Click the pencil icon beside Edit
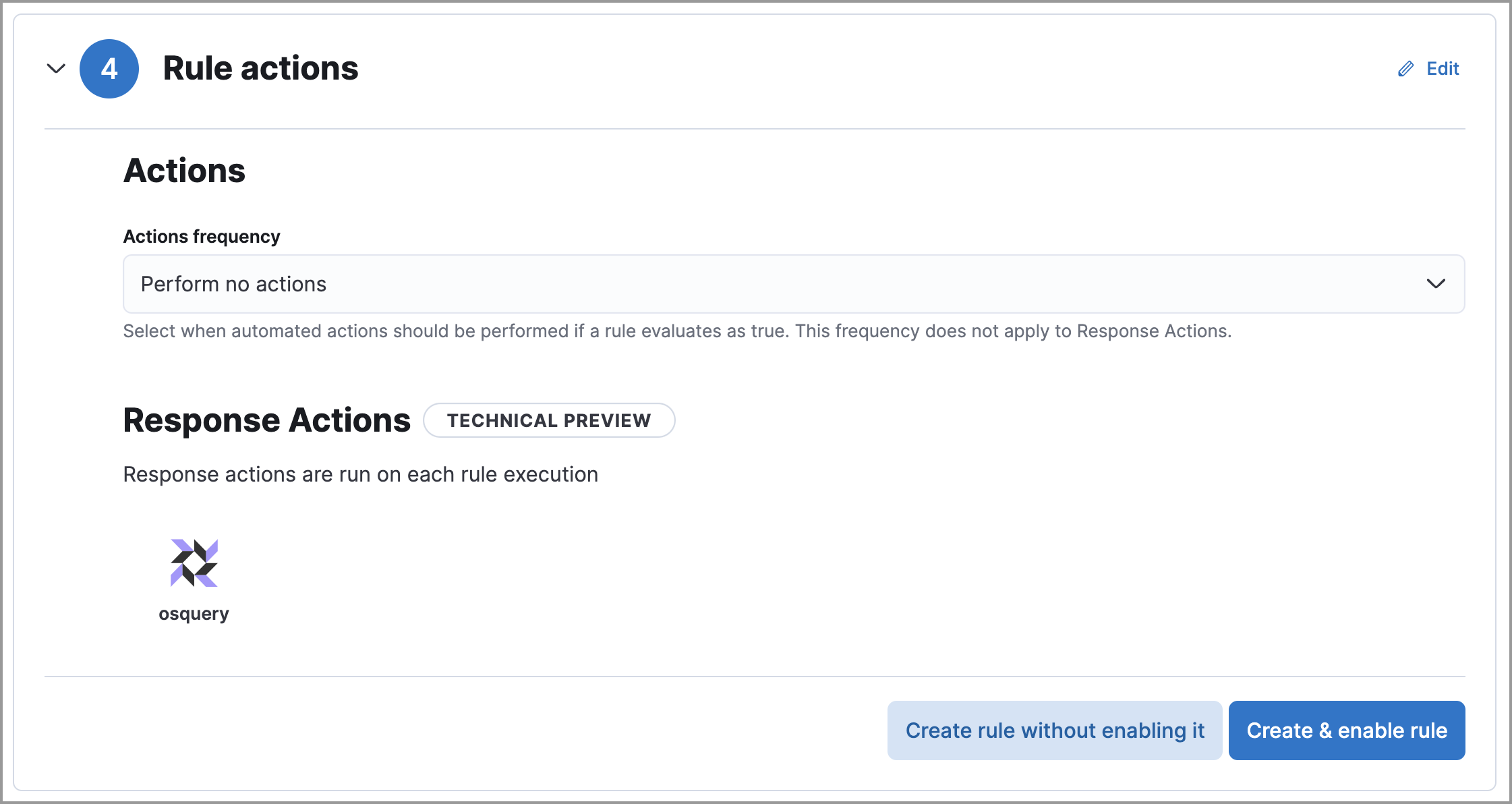This screenshot has width=1512, height=804. coord(1405,69)
